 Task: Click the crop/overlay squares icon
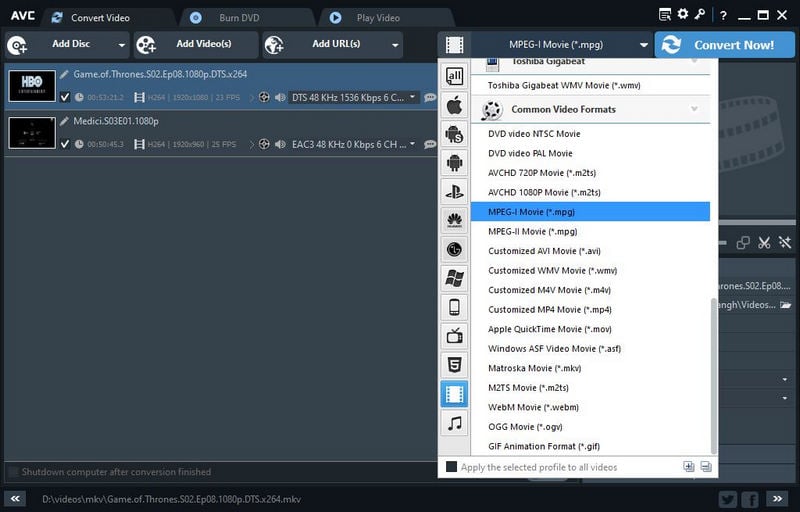[x=743, y=243]
